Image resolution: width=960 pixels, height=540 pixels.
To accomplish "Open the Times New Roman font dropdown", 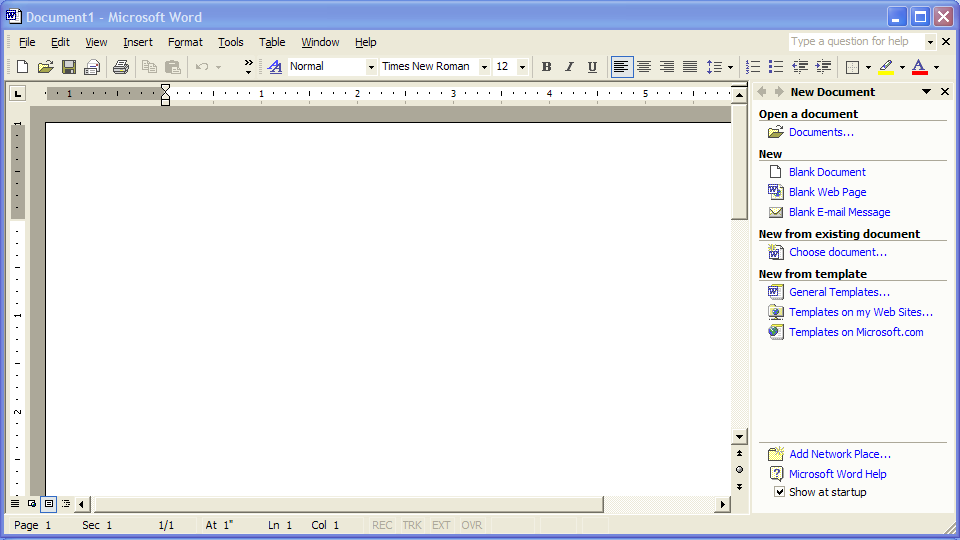I will tap(484, 67).
